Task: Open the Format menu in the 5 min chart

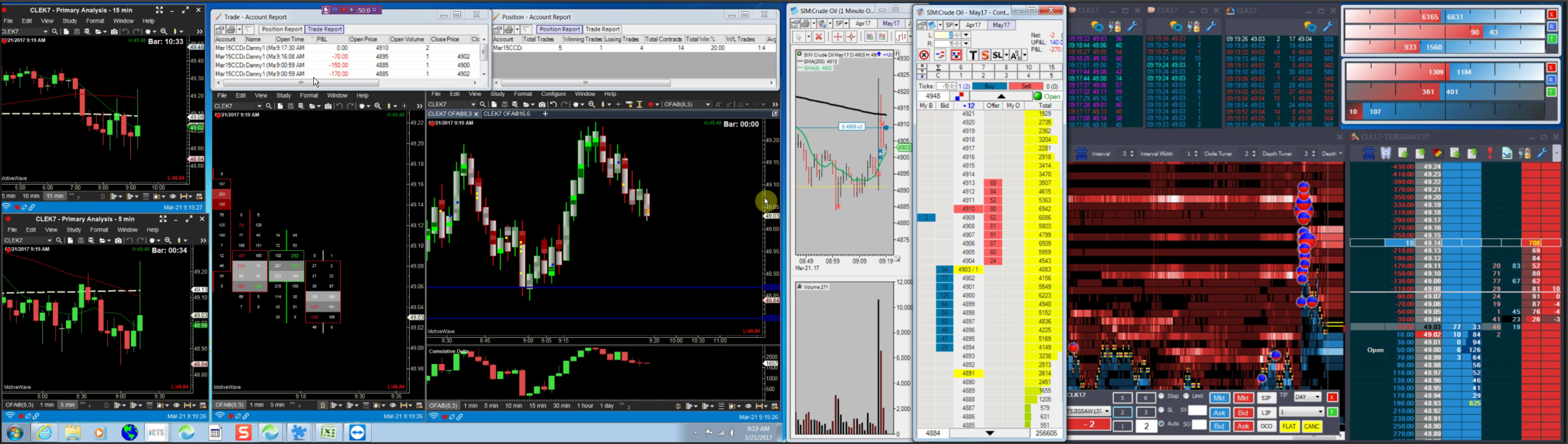Action: click(x=99, y=230)
